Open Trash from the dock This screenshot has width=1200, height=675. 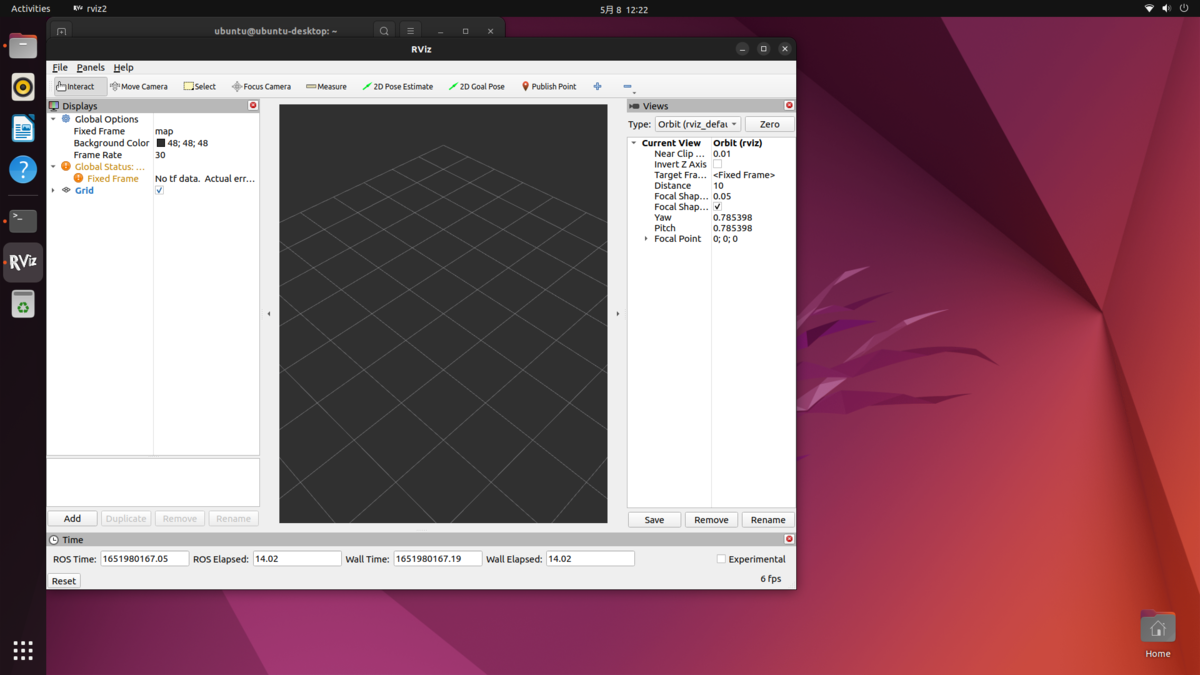tap(23, 304)
